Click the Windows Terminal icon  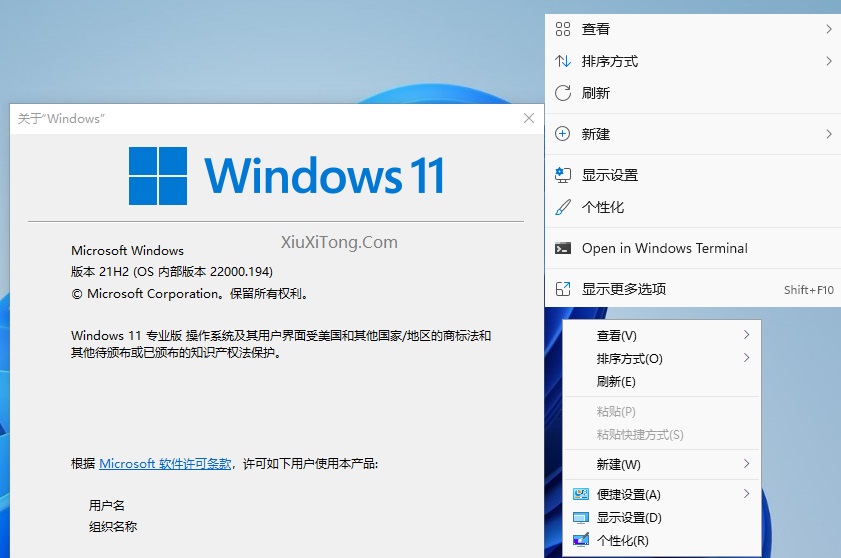click(x=563, y=248)
